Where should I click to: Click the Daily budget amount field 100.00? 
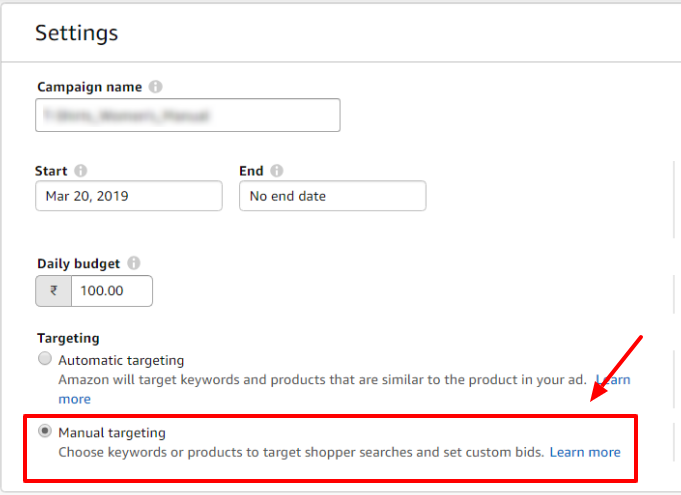pyautogui.click(x=112, y=291)
